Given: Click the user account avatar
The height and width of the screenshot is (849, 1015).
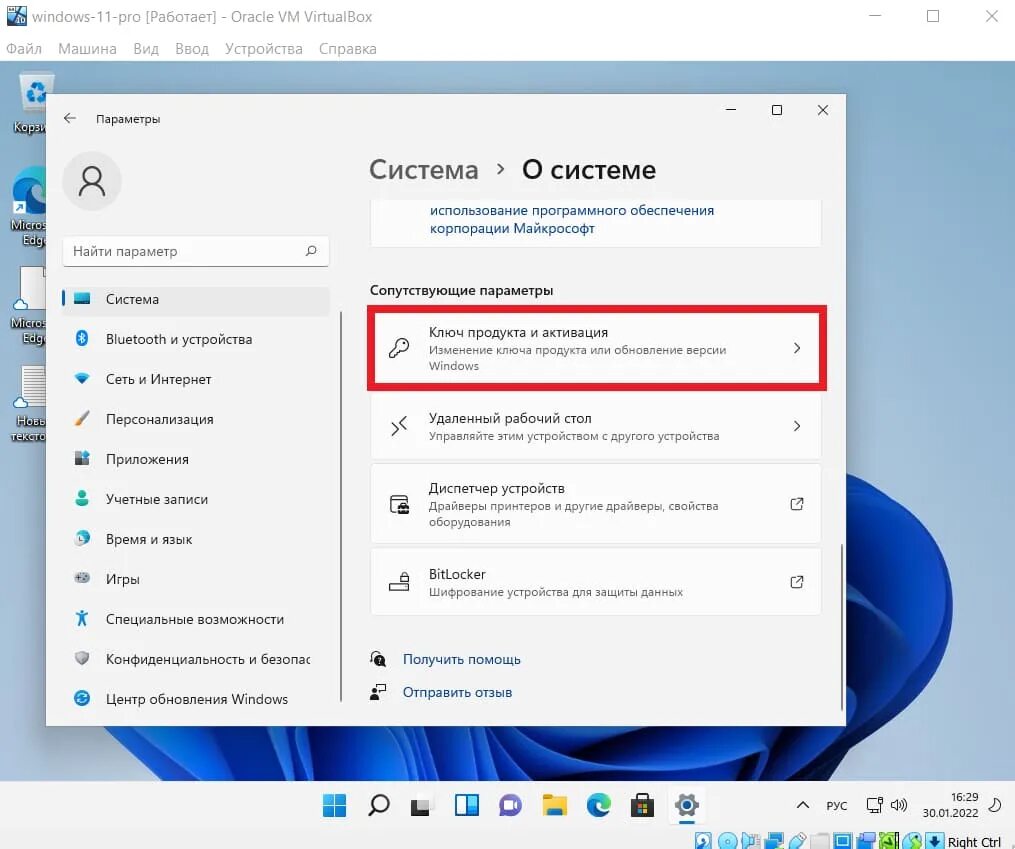Looking at the screenshot, I should [x=92, y=181].
